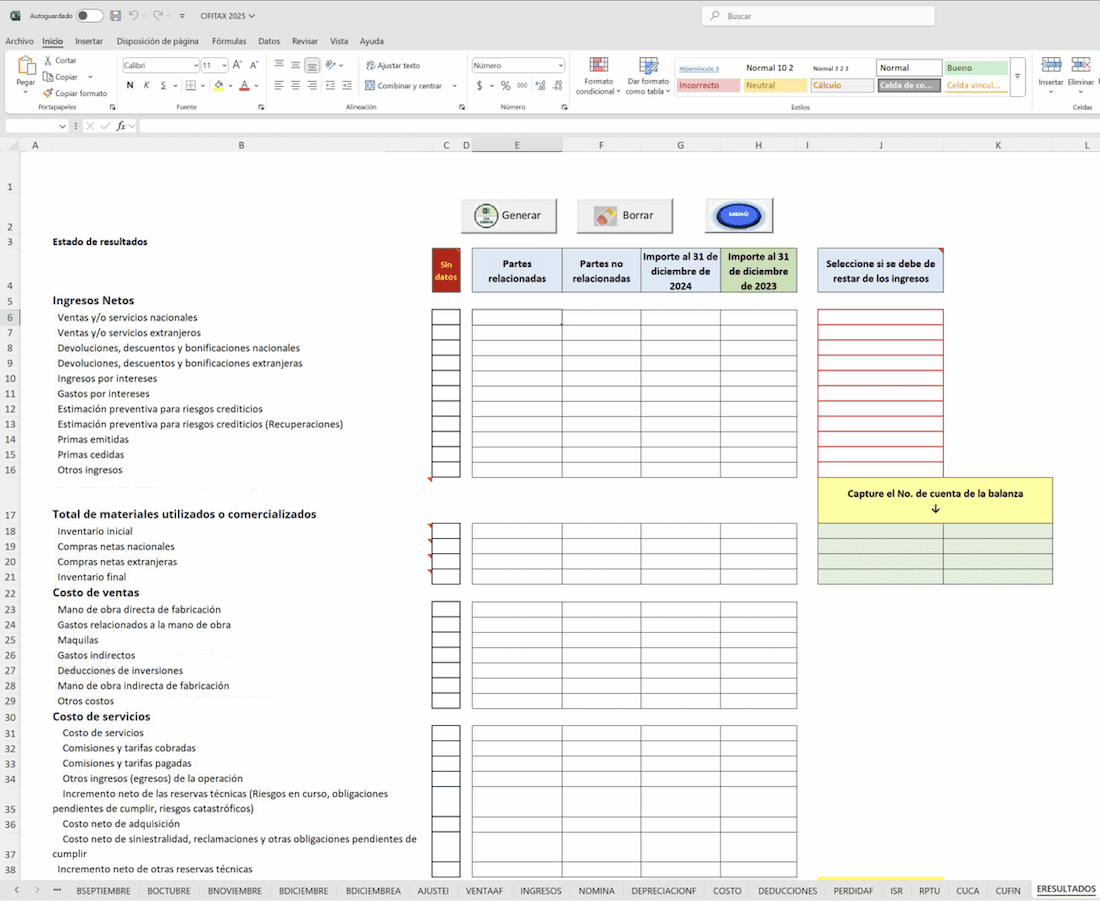Check Sin datos box for Inventario inicial row
This screenshot has height=901, width=1100.
(446, 531)
